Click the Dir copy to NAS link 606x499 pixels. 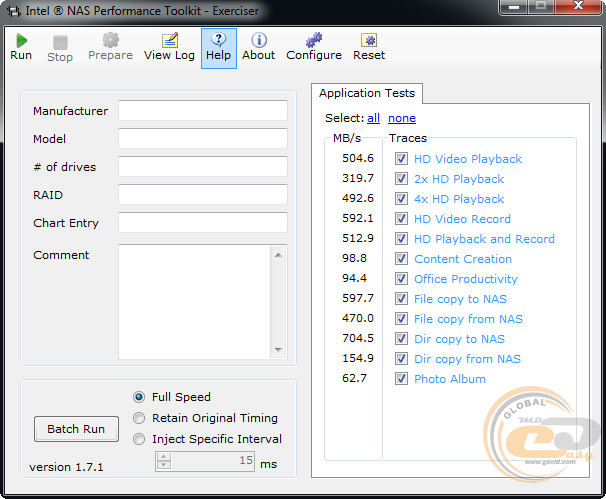coord(460,339)
